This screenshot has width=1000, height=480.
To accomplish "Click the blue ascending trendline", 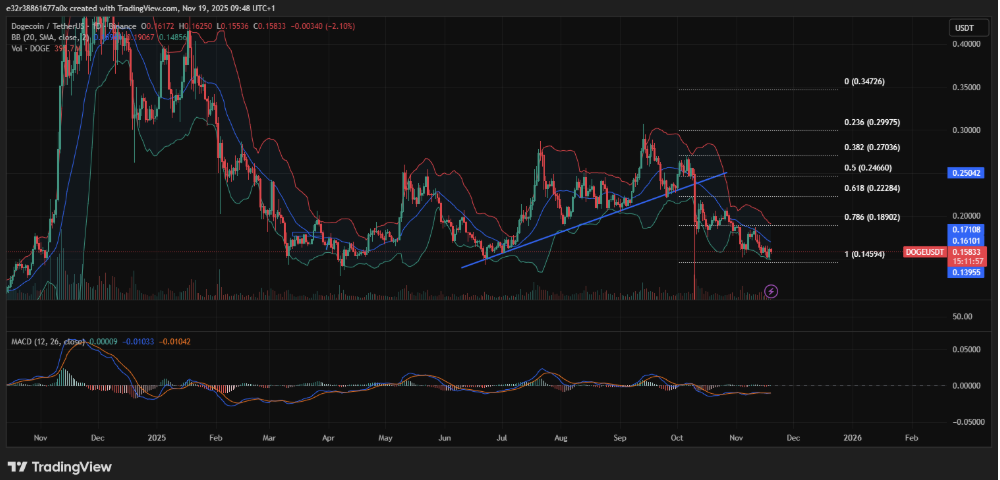I will coord(593,220).
